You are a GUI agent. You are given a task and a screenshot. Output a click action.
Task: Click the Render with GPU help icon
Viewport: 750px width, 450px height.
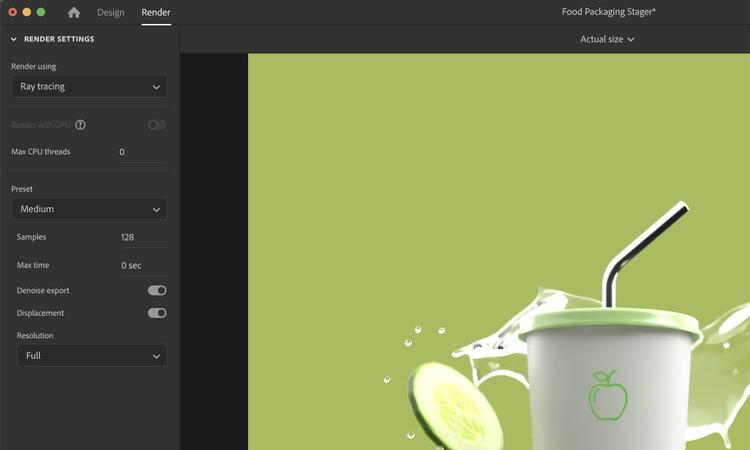[80, 125]
